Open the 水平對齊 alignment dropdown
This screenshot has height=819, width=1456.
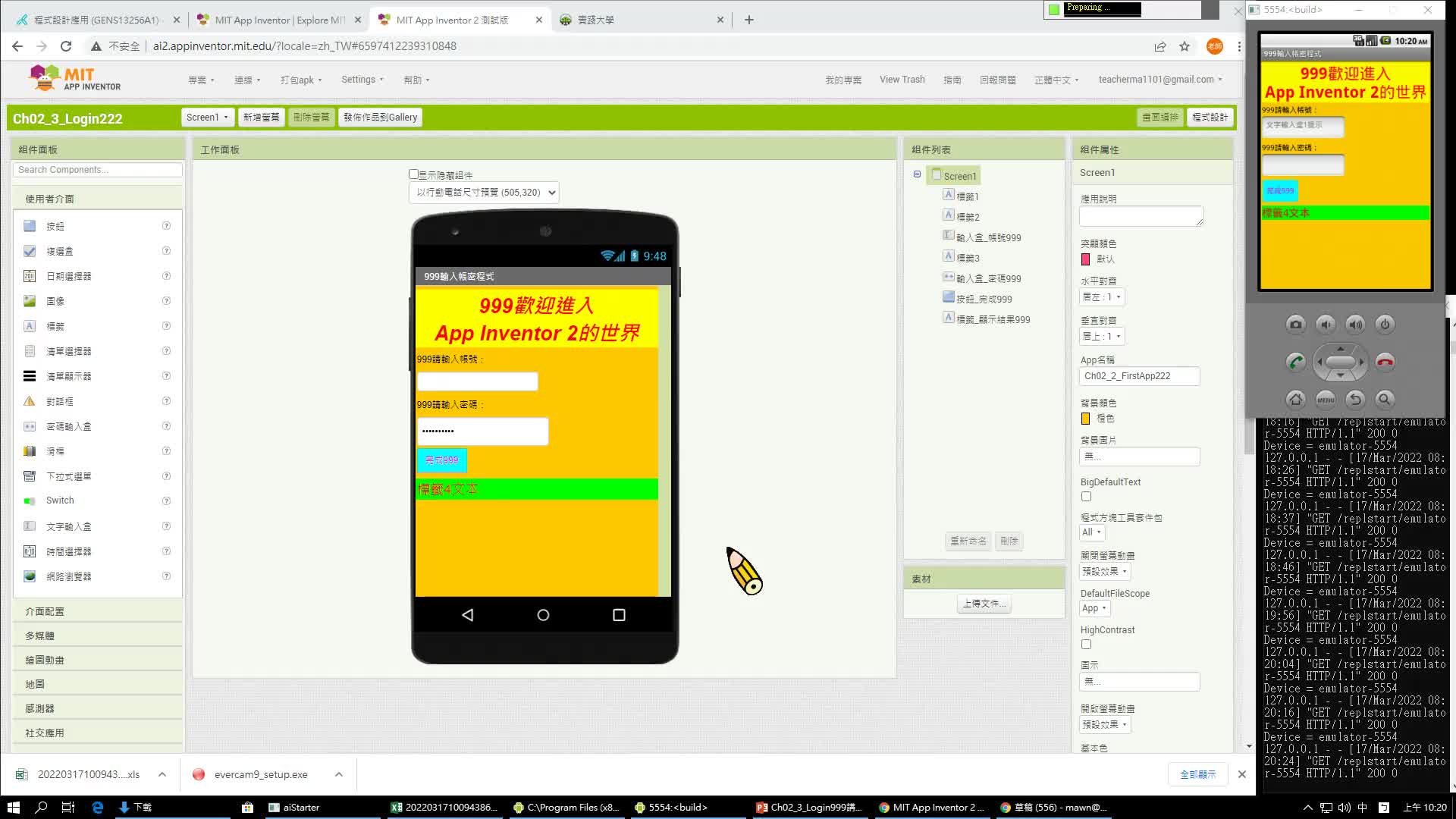pos(1102,297)
